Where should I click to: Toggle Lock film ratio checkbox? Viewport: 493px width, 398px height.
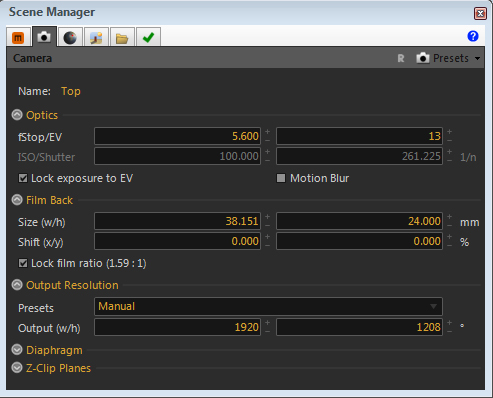coord(23,263)
